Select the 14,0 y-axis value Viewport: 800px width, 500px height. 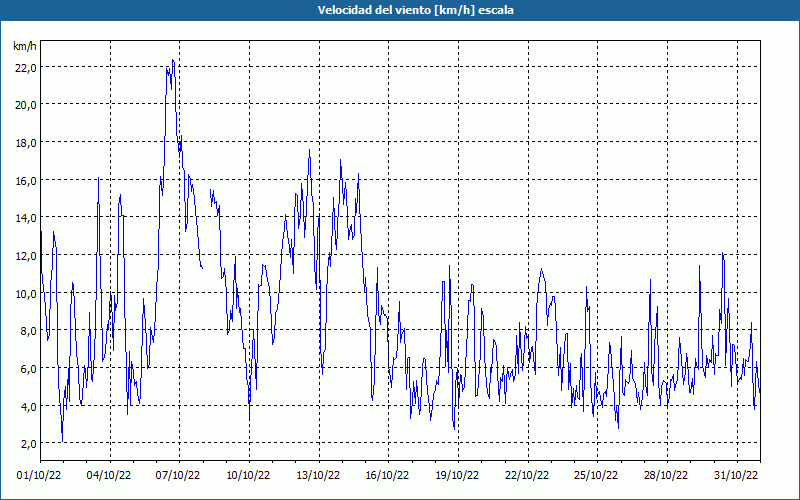[26, 218]
